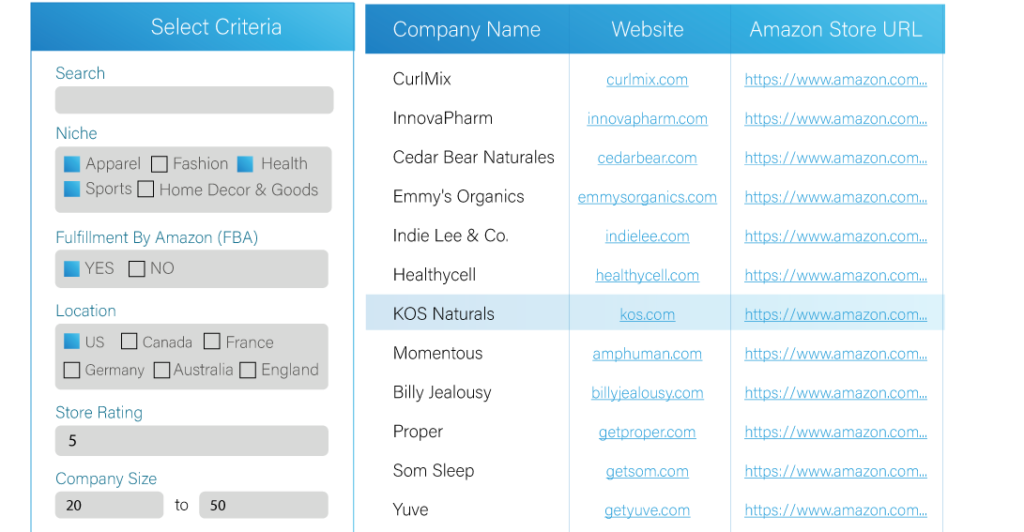
Task: Sort by Company Name column header
Action: [466, 30]
